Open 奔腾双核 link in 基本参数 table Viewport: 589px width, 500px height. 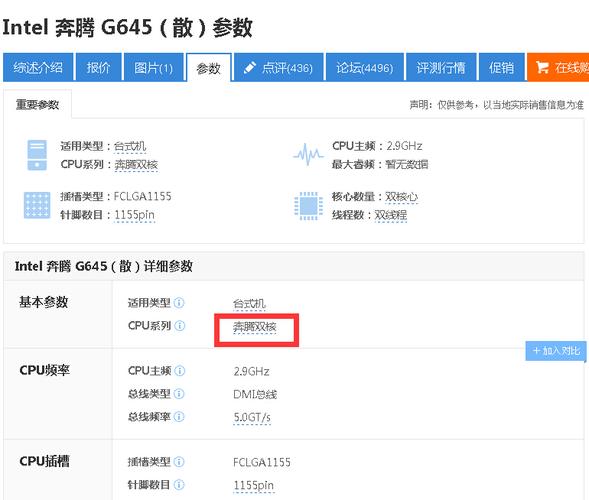click(255, 327)
